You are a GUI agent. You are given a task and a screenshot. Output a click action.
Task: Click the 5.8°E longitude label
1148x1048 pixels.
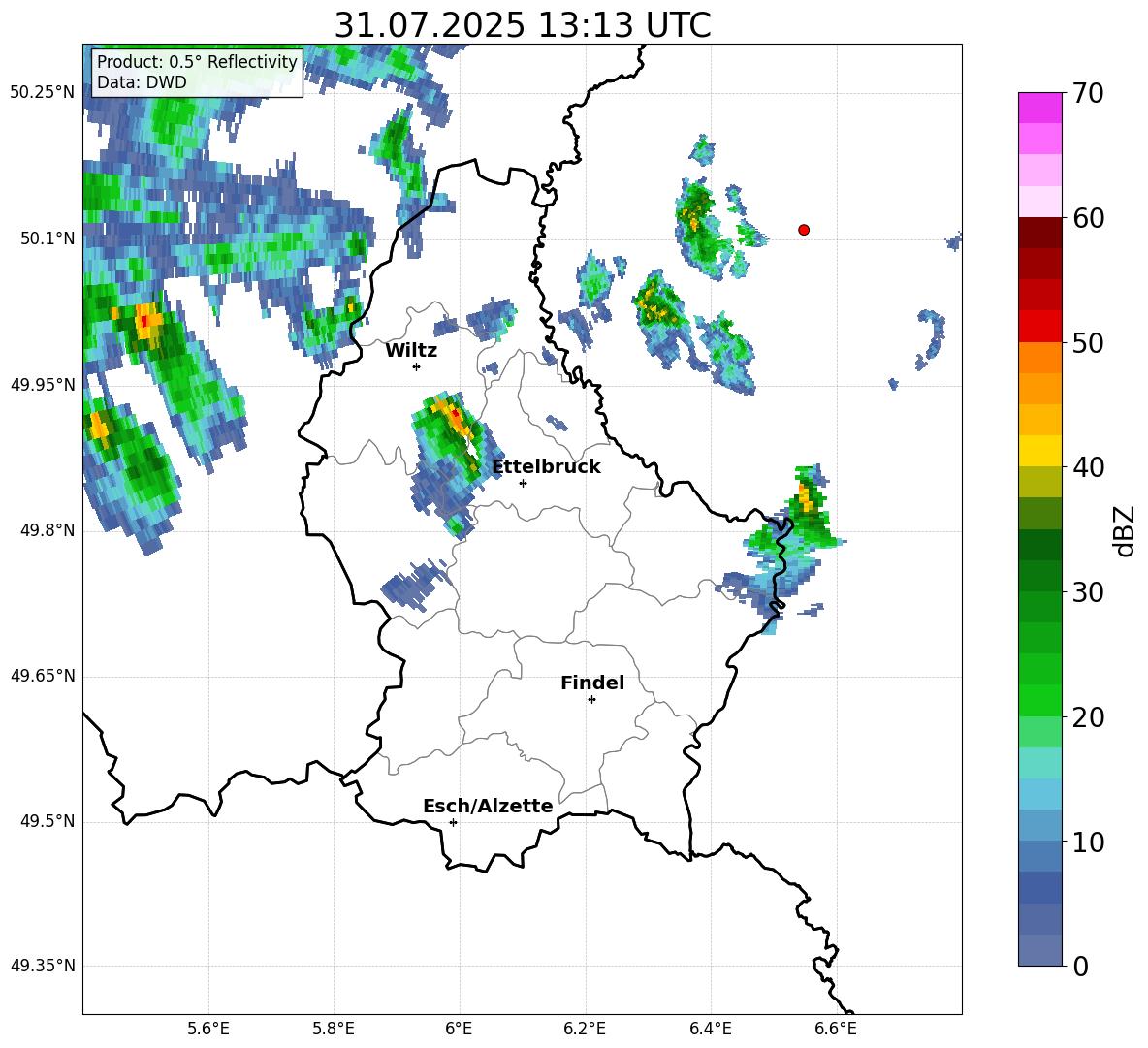(334, 1029)
